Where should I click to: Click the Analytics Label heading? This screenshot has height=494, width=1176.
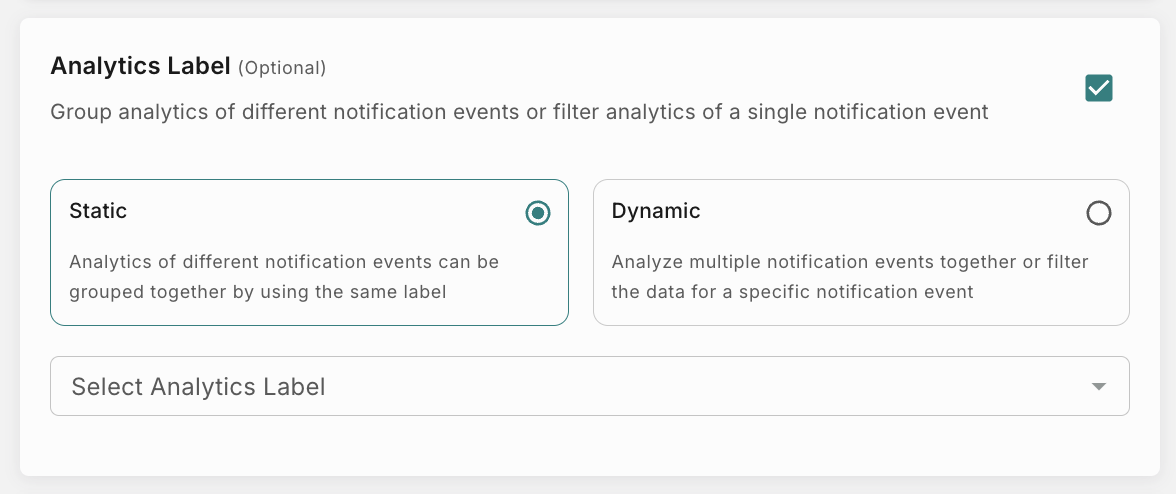pos(141,67)
